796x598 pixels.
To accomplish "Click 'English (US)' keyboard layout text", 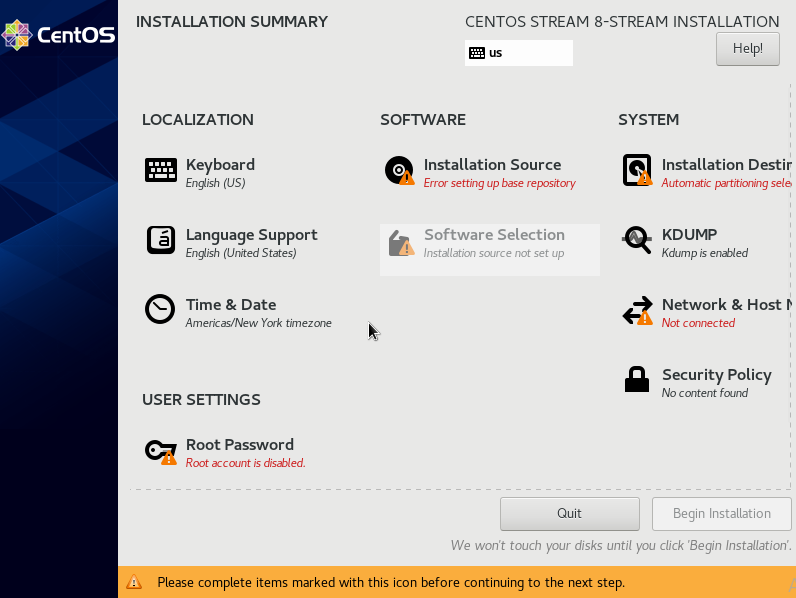I will pyautogui.click(x=215, y=183).
